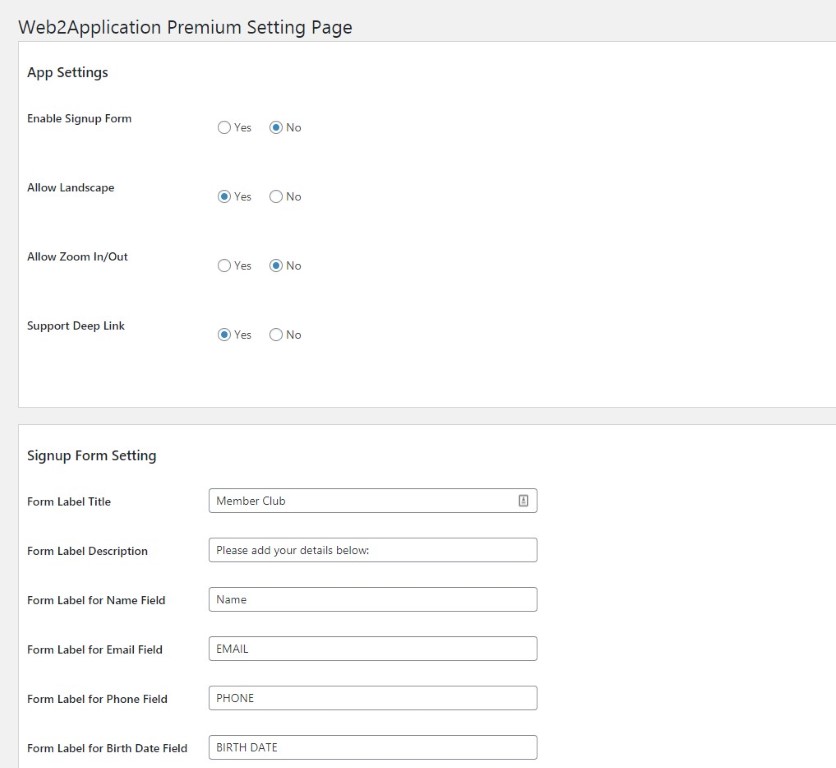Click the contact icon in Form Label Title field
The width and height of the screenshot is (836, 768).
(x=523, y=501)
